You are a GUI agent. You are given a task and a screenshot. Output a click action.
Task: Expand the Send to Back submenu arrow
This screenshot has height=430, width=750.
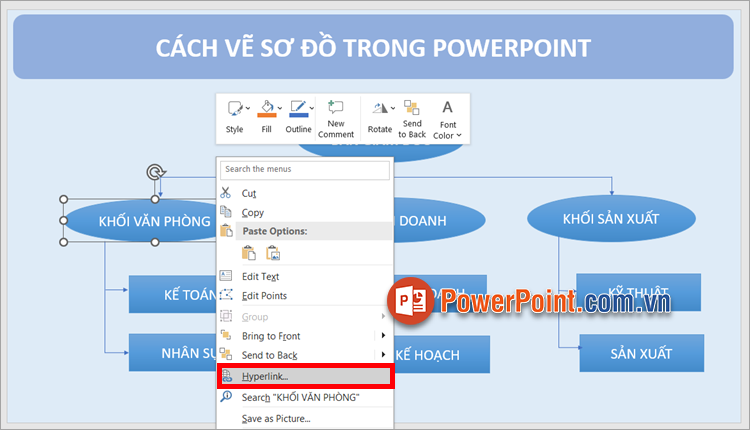pos(383,354)
